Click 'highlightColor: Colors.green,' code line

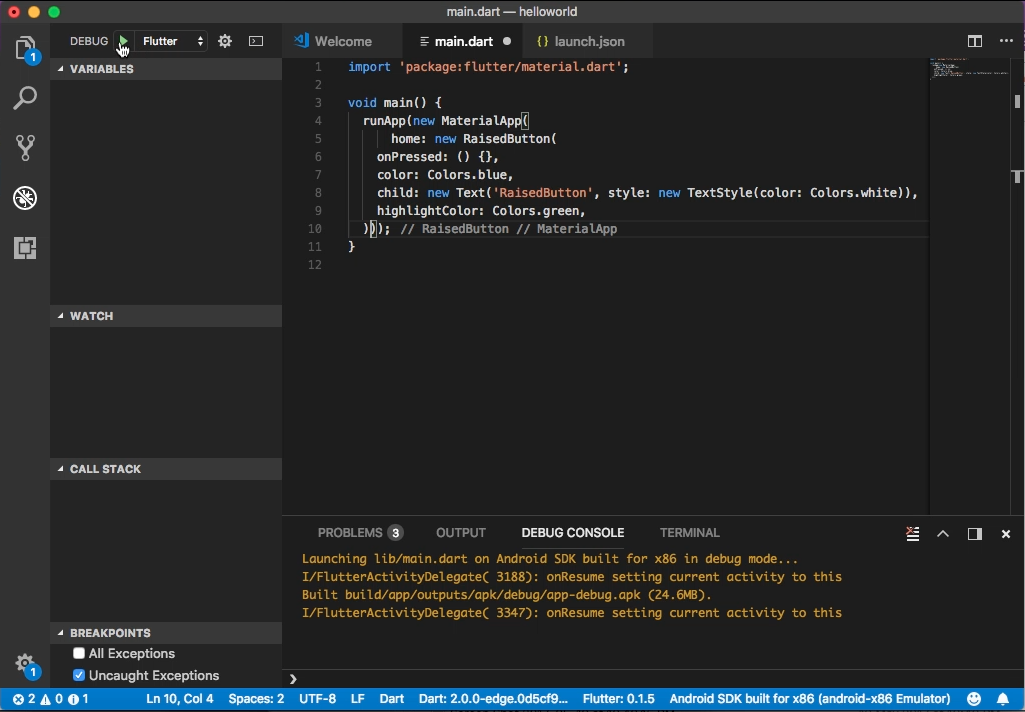480,211
